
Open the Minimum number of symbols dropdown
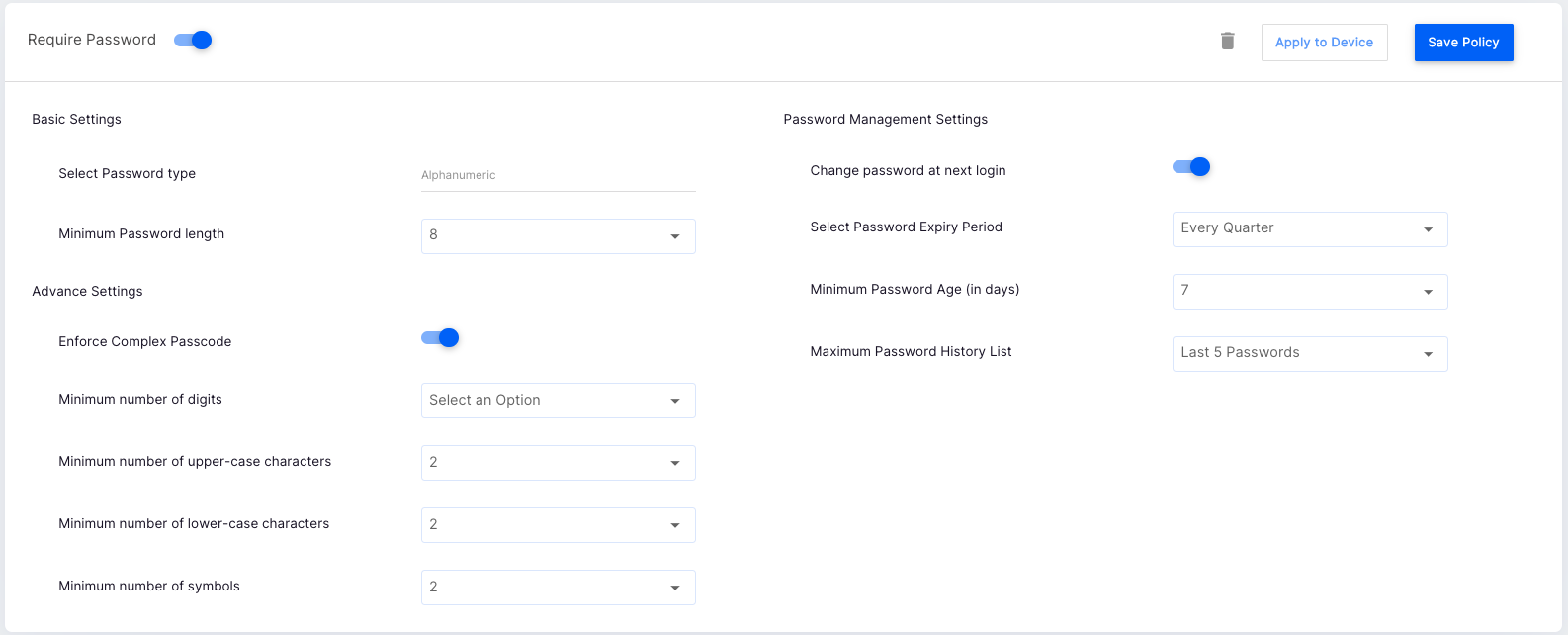559,588
